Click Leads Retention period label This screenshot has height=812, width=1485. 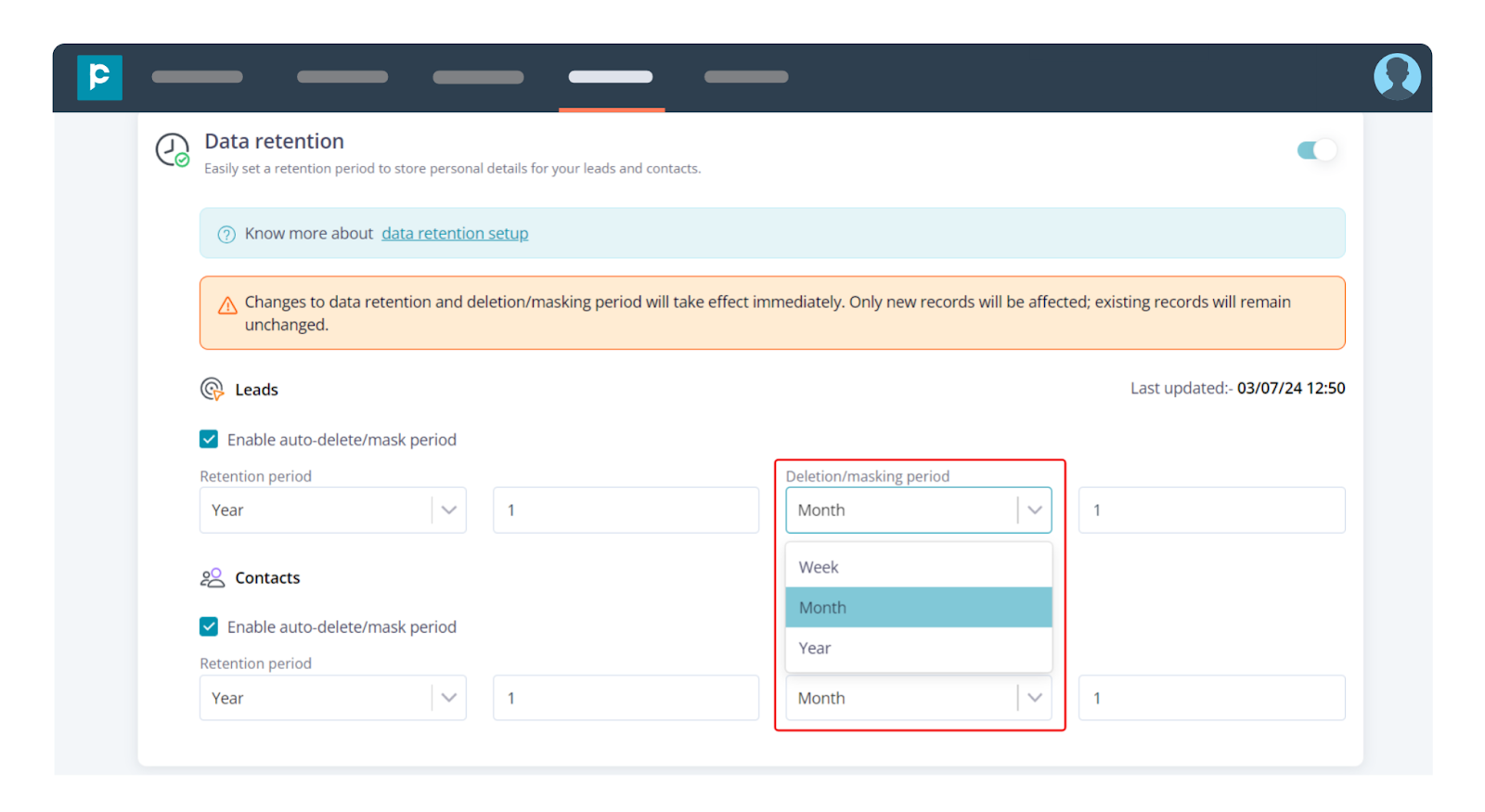tap(255, 476)
